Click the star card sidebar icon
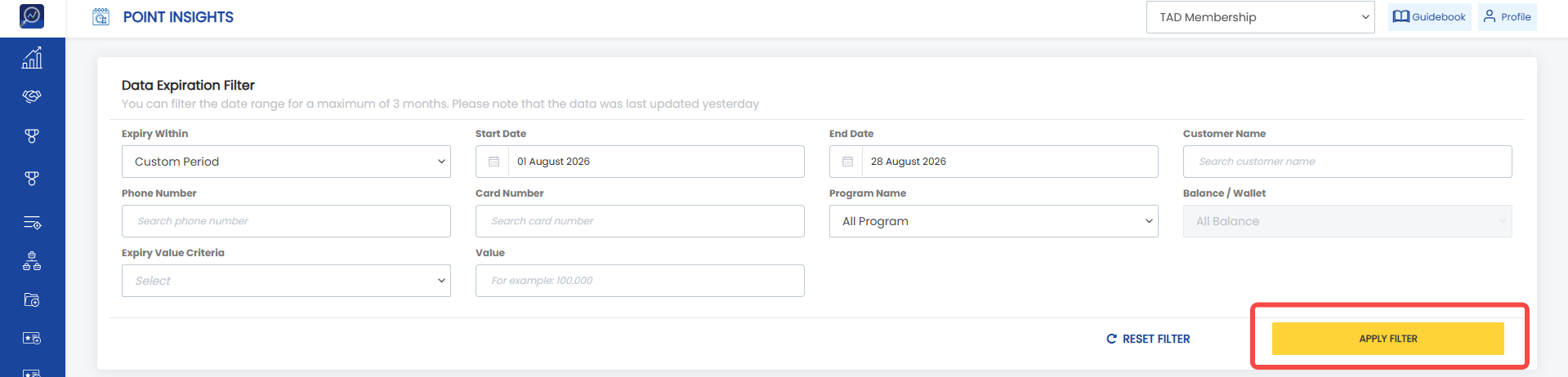The height and width of the screenshot is (377, 1568). pyautogui.click(x=32, y=338)
